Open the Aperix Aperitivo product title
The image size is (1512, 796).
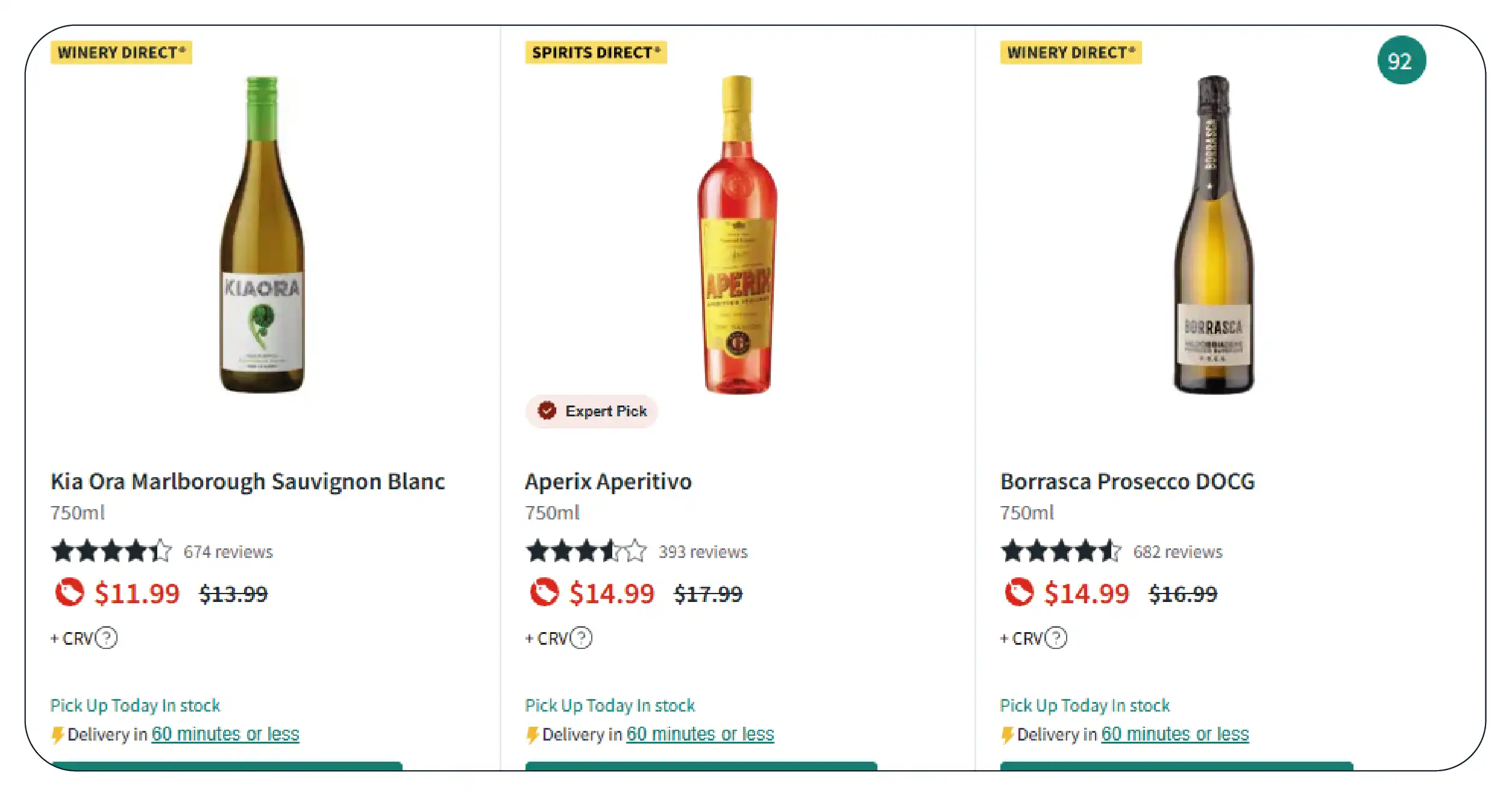coord(608,481)
